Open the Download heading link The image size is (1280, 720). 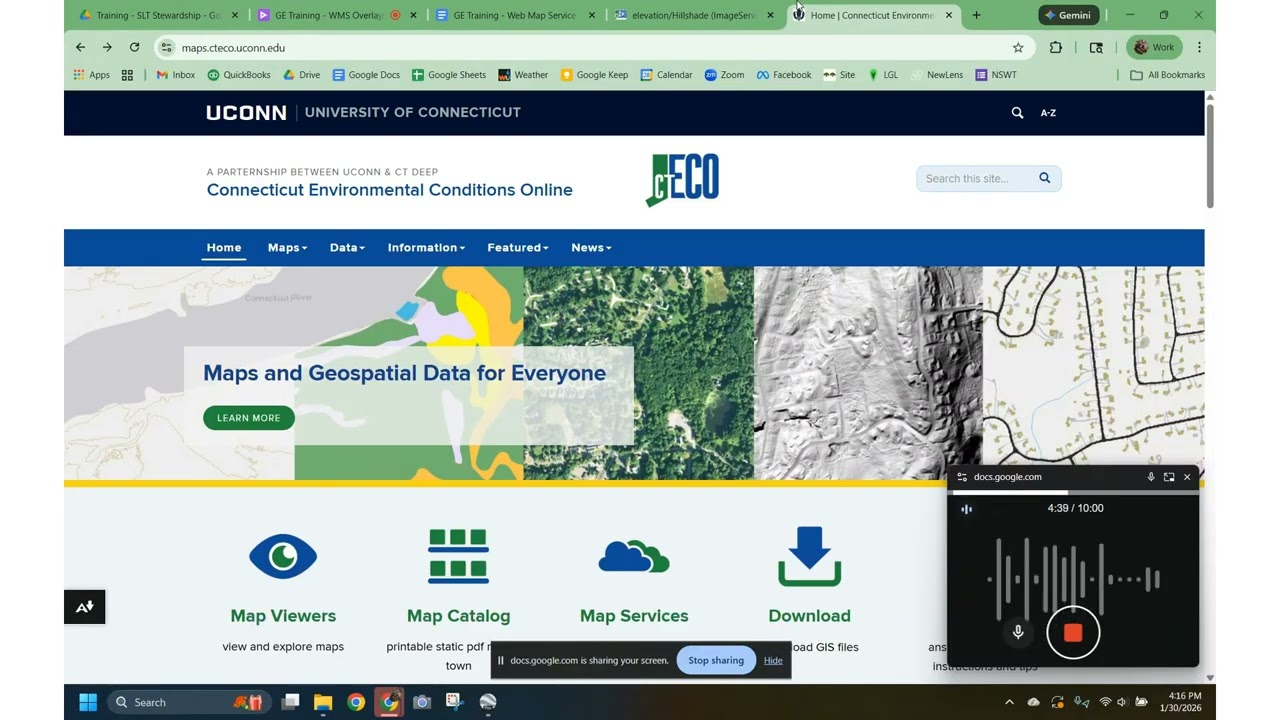coord(809,616)
